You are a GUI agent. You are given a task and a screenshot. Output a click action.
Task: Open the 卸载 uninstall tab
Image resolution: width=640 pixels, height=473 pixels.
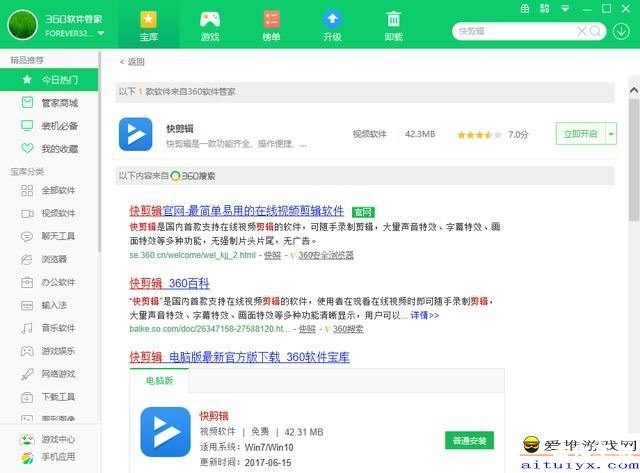pos(393,27)
